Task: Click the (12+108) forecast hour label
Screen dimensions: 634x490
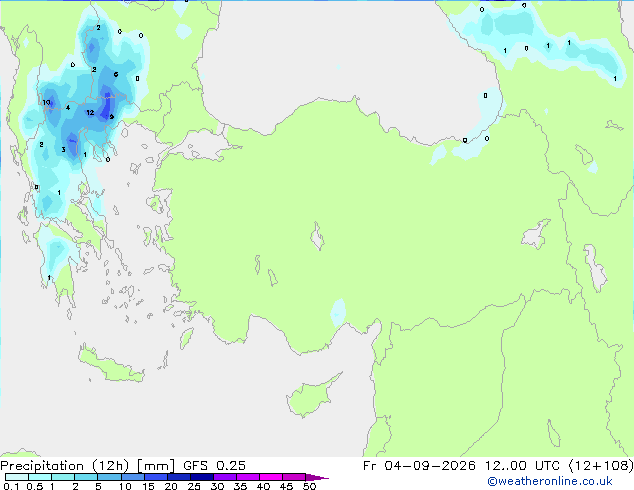Action: [x=601, y=466]
